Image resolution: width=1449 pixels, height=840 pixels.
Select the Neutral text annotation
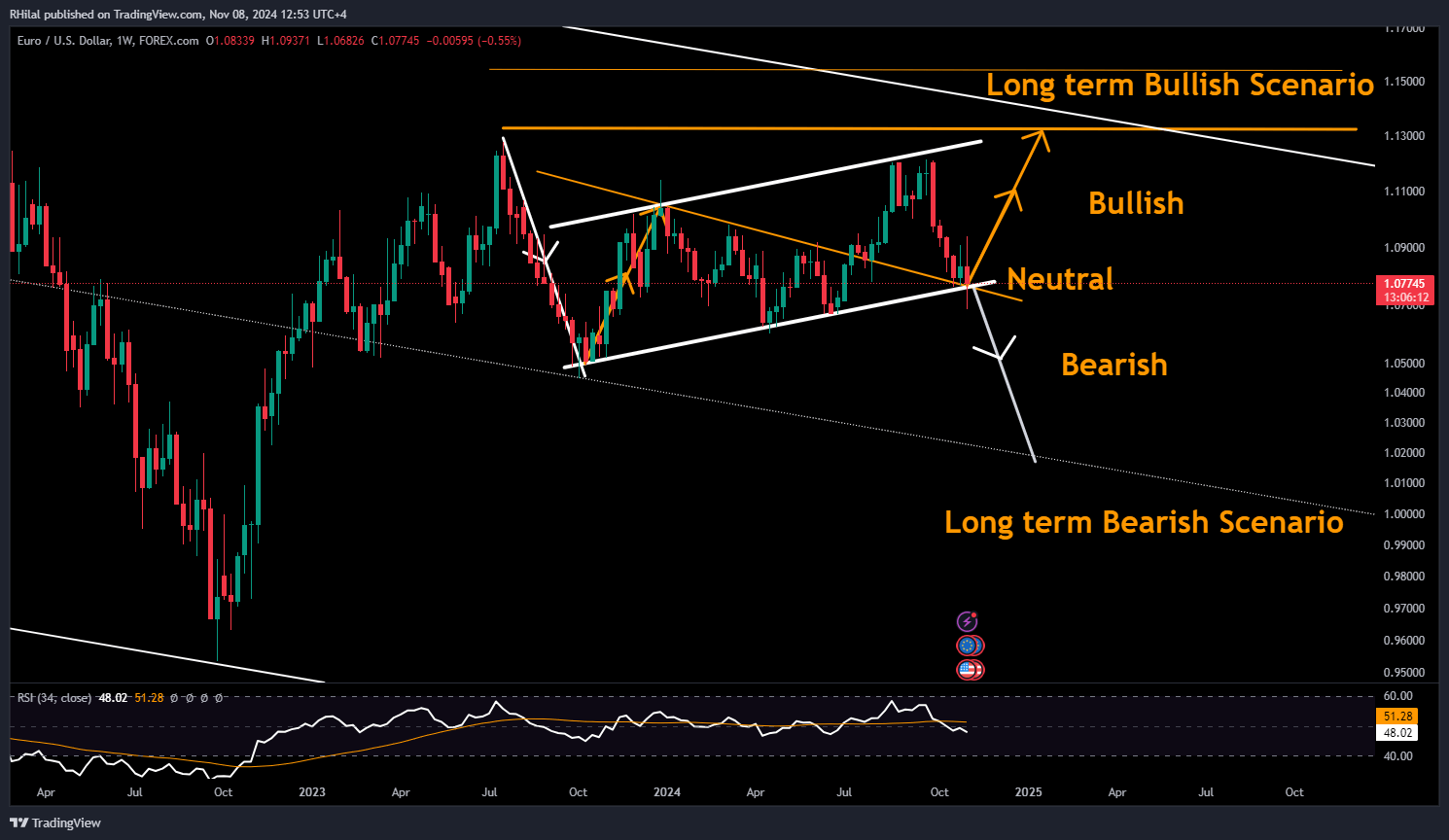coord(1060,279)
